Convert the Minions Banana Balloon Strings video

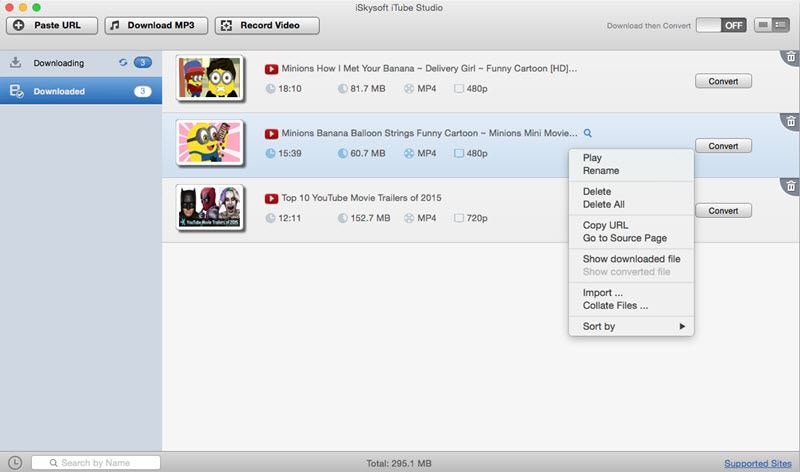coord(723,146)
